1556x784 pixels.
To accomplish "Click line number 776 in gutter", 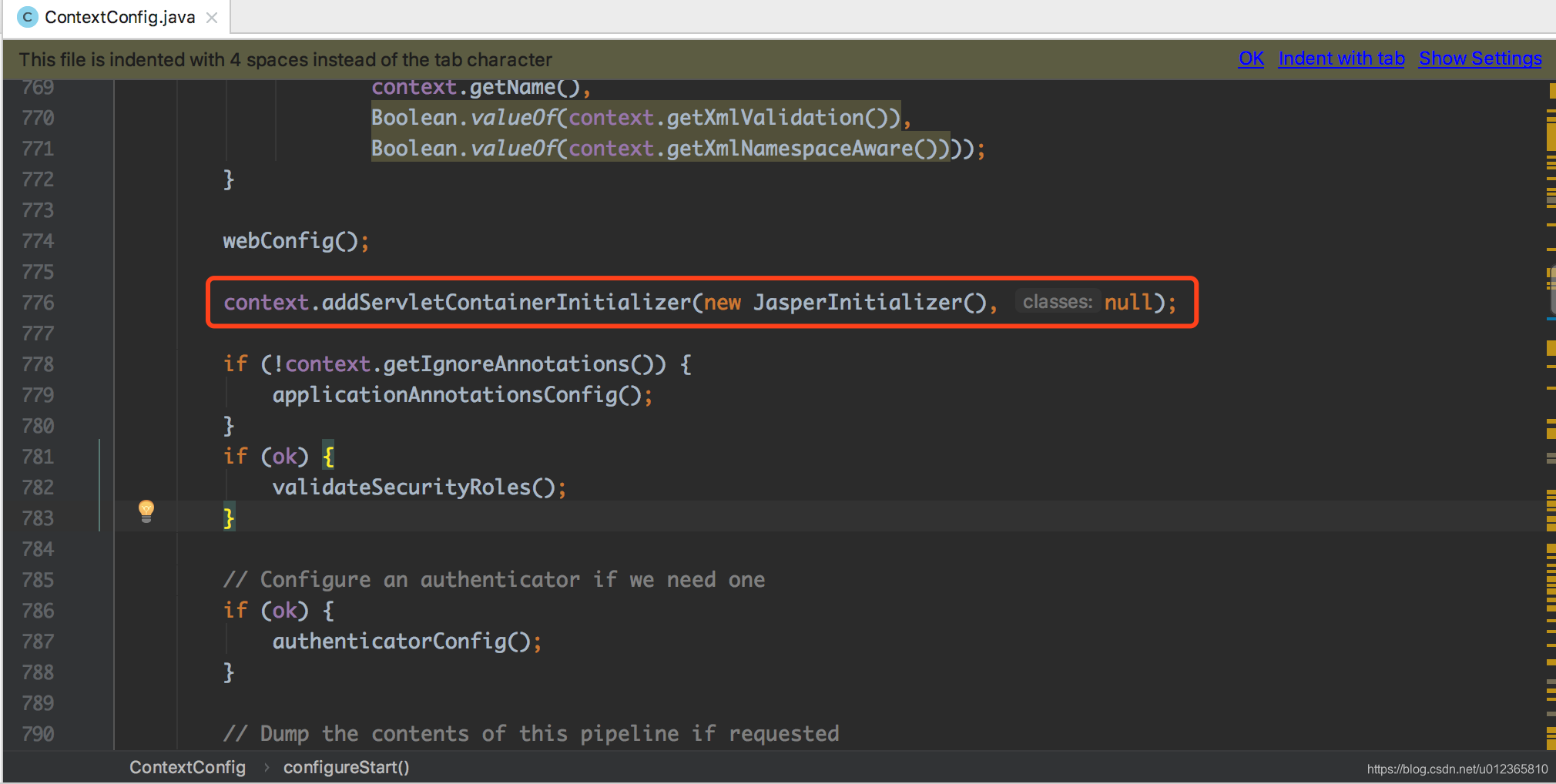I will [x=38, y=303].
